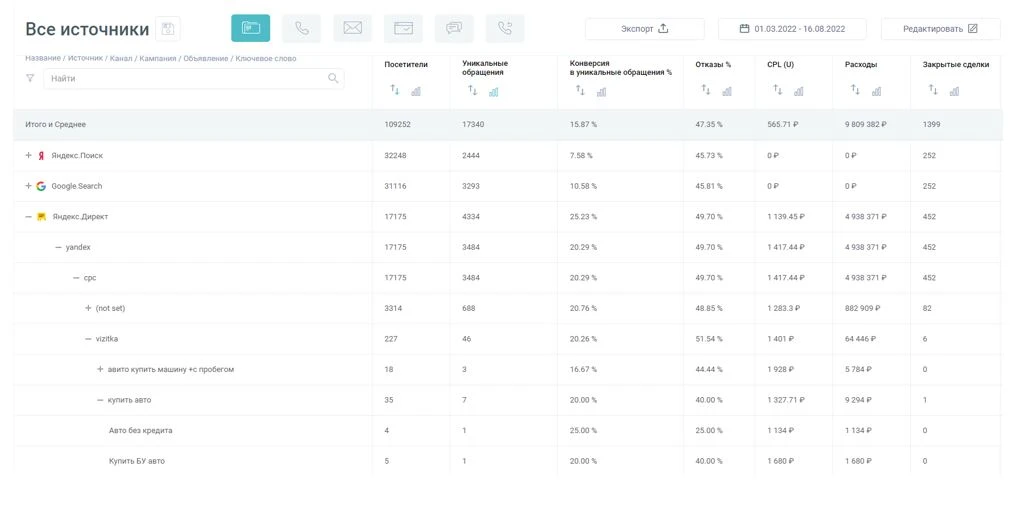The width and height of the screenshot is (1024, 507).
Task: Expand the (not set) campaign row
Action: pyautogui.click(x=88, y=308)
